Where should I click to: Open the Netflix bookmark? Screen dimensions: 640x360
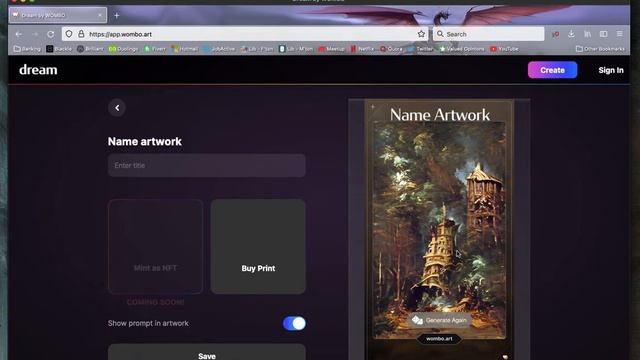(x=362, y=49)
